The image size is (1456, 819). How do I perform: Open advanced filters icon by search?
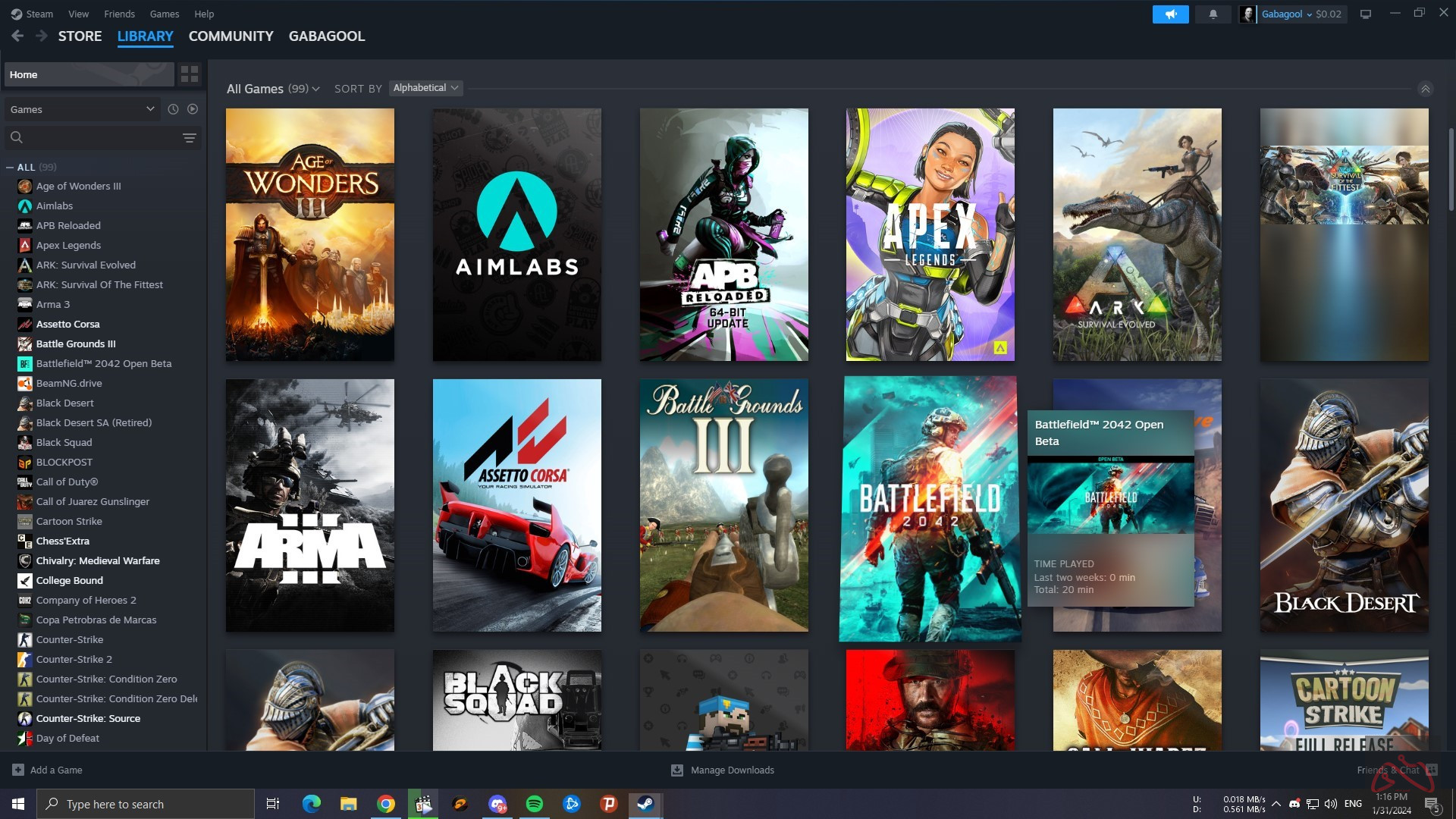tap(189, 137)
